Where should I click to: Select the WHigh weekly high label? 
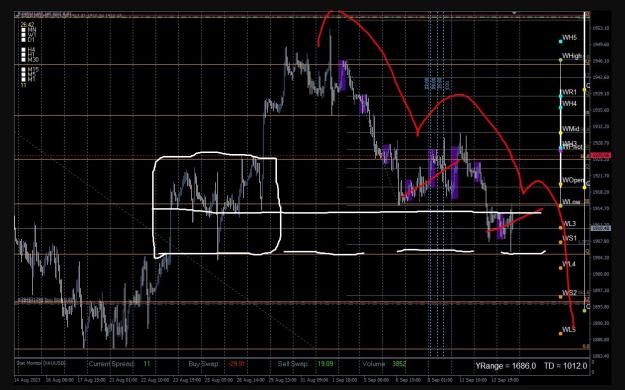tap(572, 56)
